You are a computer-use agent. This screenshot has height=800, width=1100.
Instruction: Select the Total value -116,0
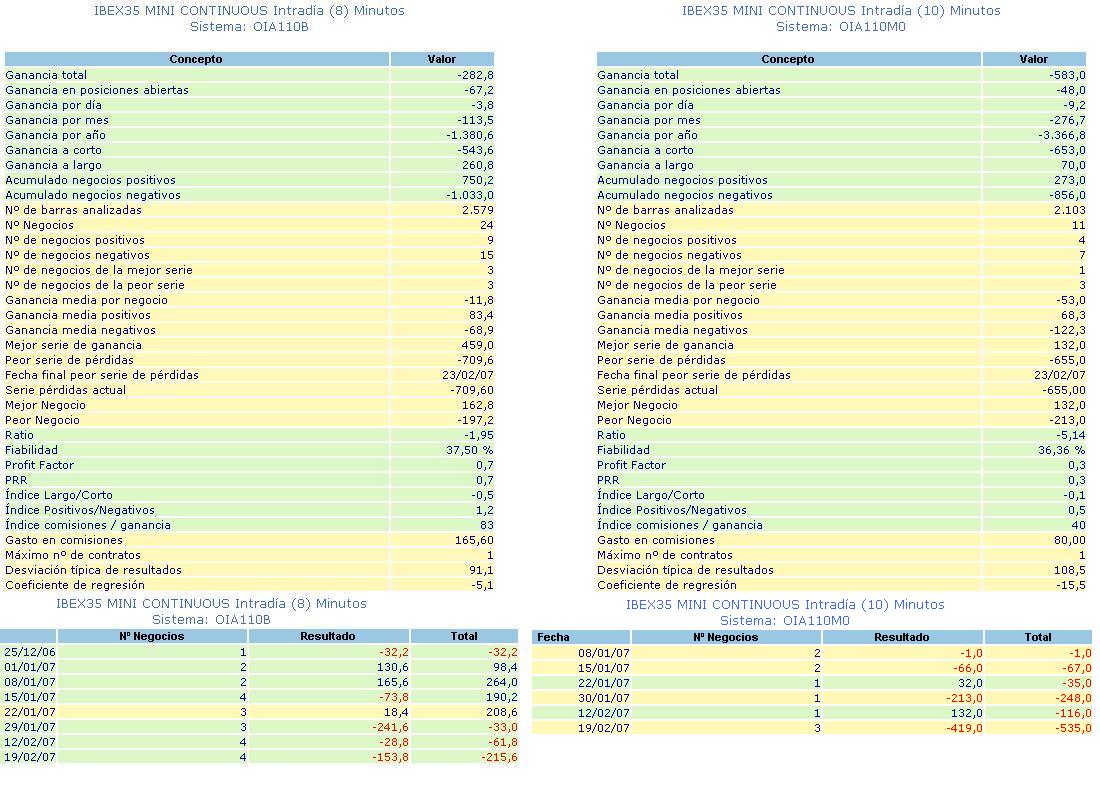[1073, 713]
